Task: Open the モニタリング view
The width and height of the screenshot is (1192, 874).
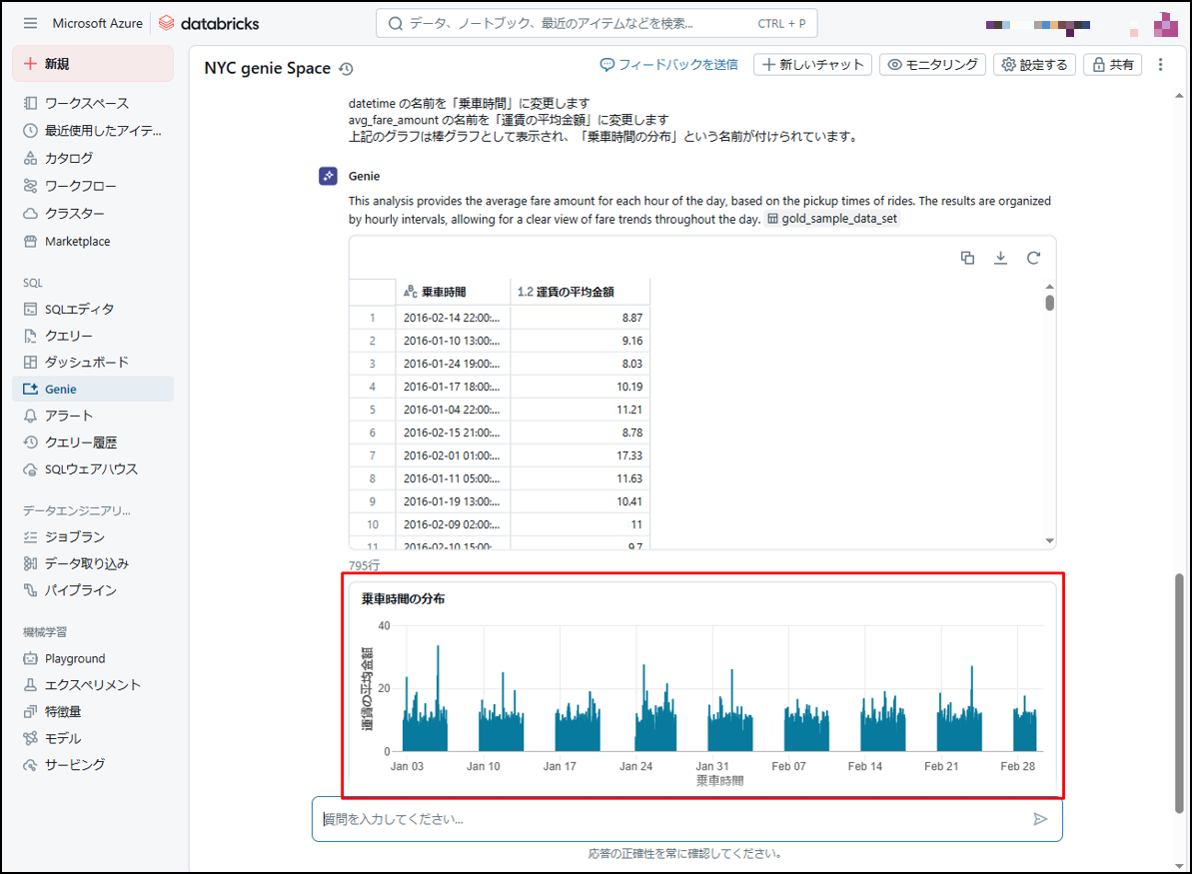Action: (932, 65)
